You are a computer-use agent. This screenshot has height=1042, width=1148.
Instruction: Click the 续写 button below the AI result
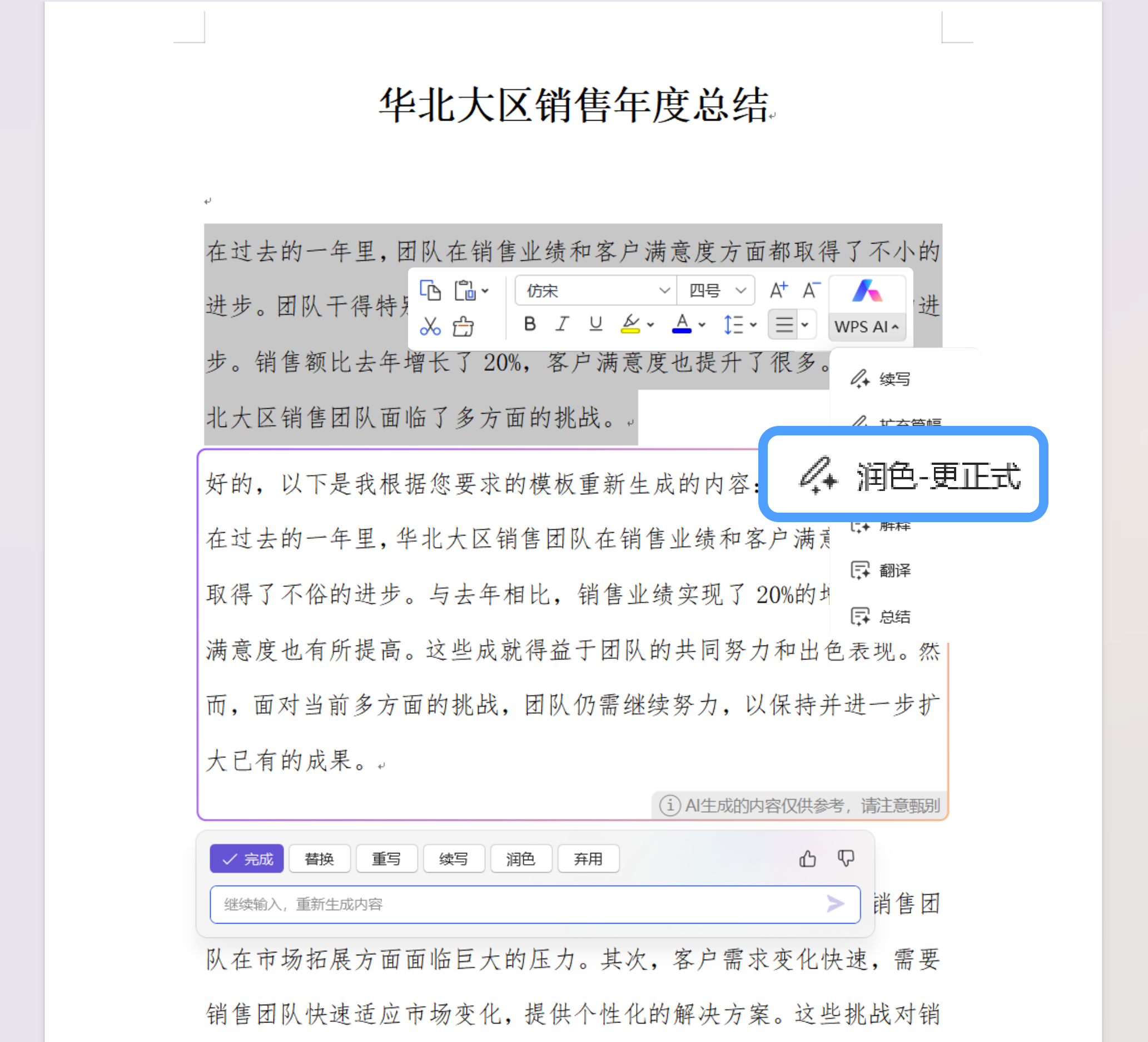[x=454, y=859]
